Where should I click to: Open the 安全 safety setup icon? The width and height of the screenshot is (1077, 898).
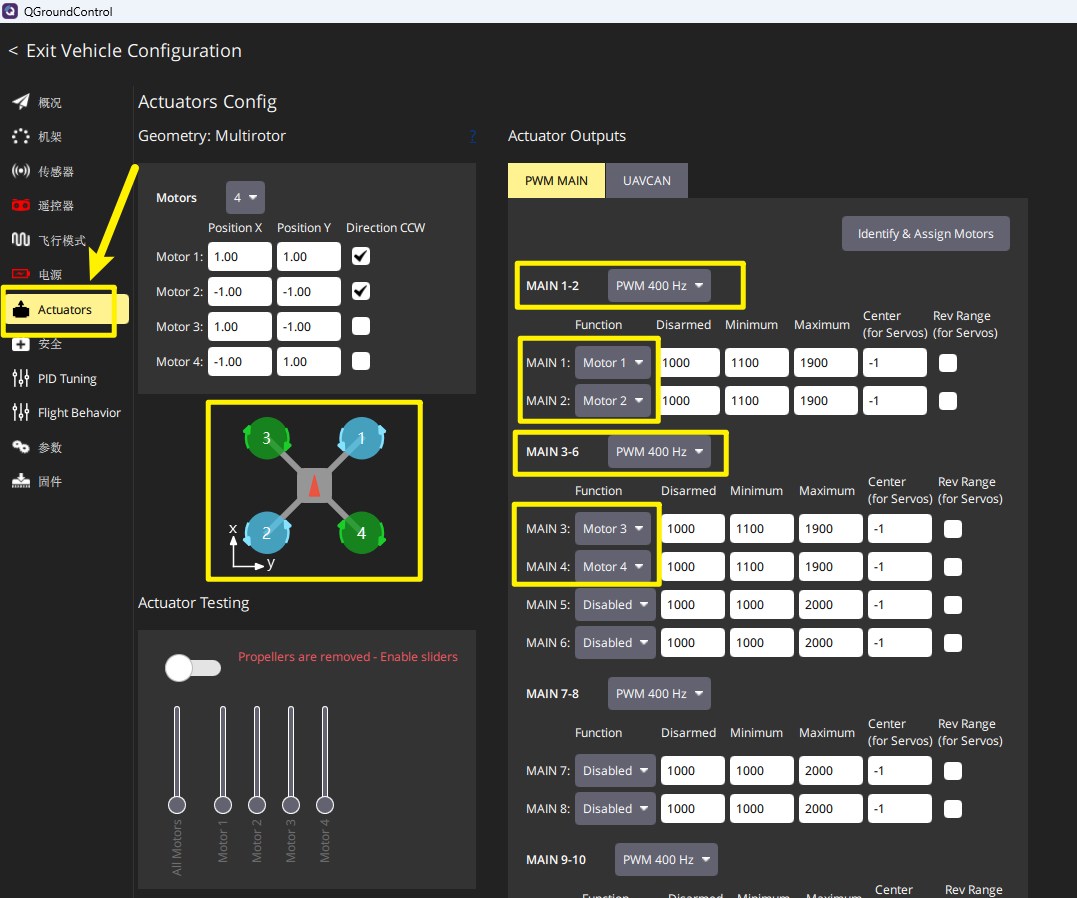click(x=21, y=344)
